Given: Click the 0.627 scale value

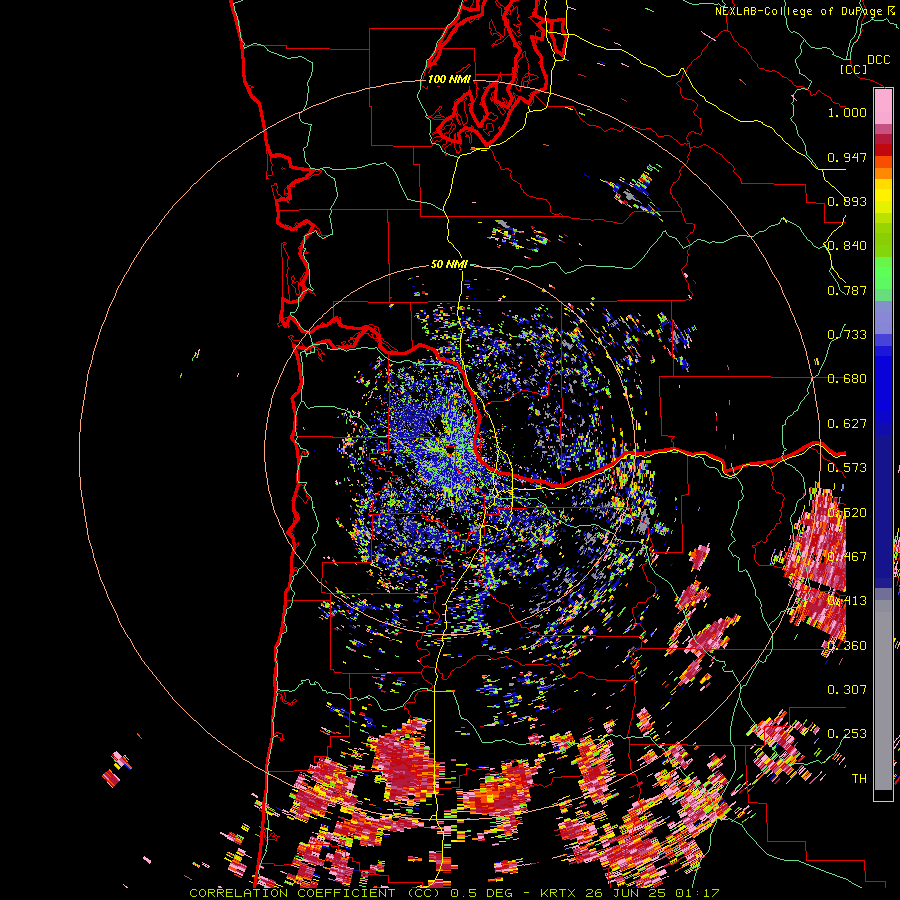Looking at the screenshot, I should (847, 424).
